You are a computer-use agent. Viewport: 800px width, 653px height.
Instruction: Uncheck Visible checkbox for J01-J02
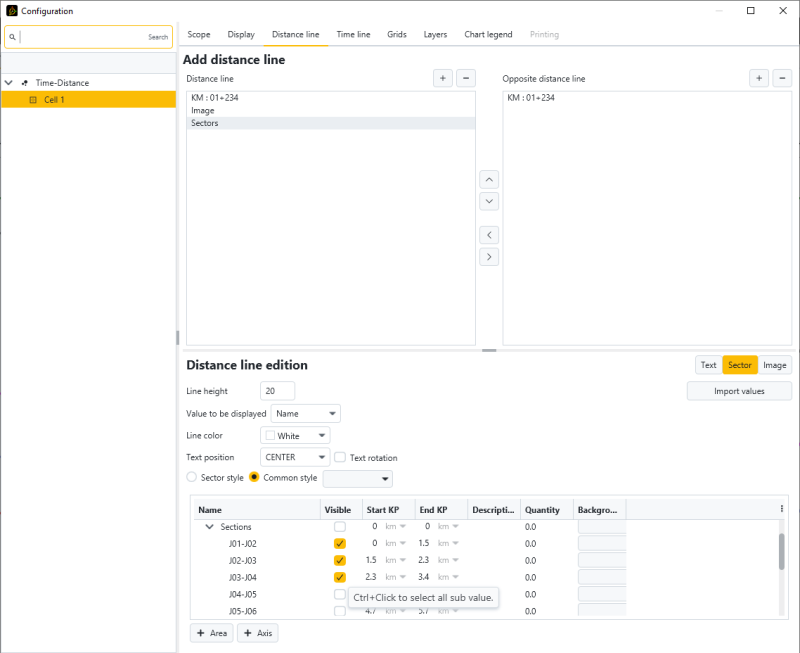(x=340, y=543)
